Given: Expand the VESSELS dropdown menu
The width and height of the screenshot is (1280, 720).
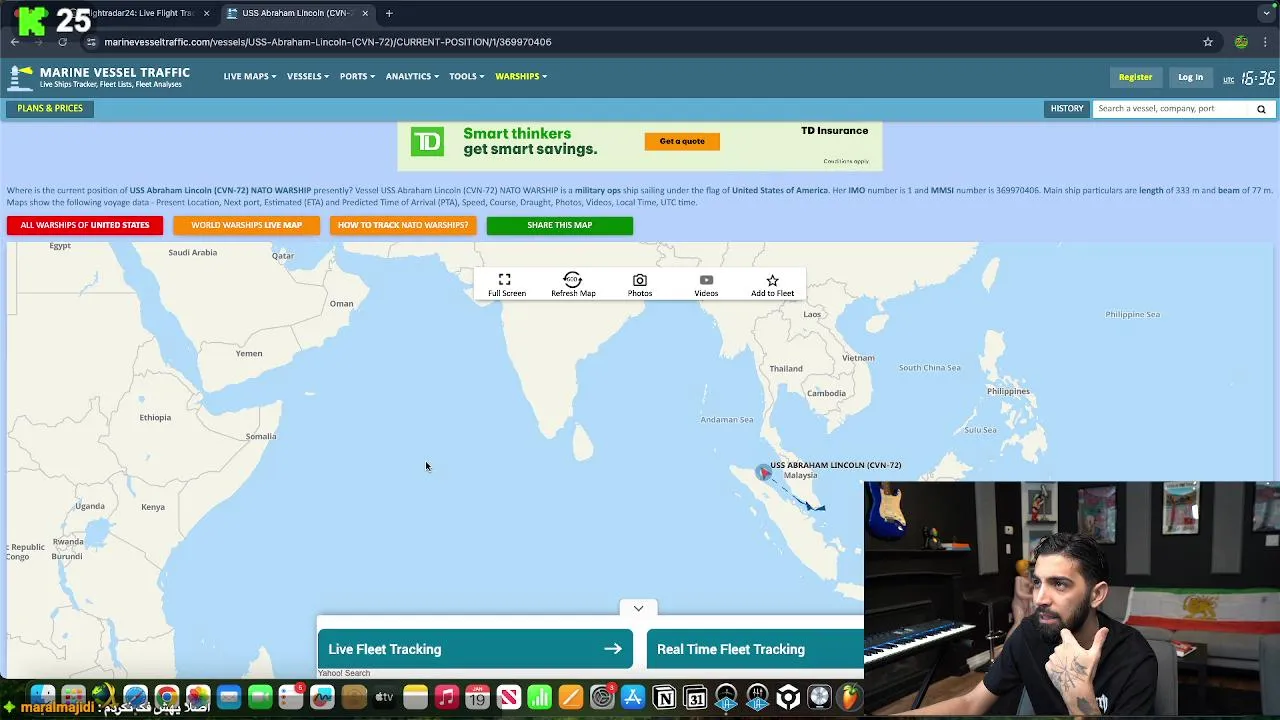Looking at the screenshot, I should [x=308, y=76].
